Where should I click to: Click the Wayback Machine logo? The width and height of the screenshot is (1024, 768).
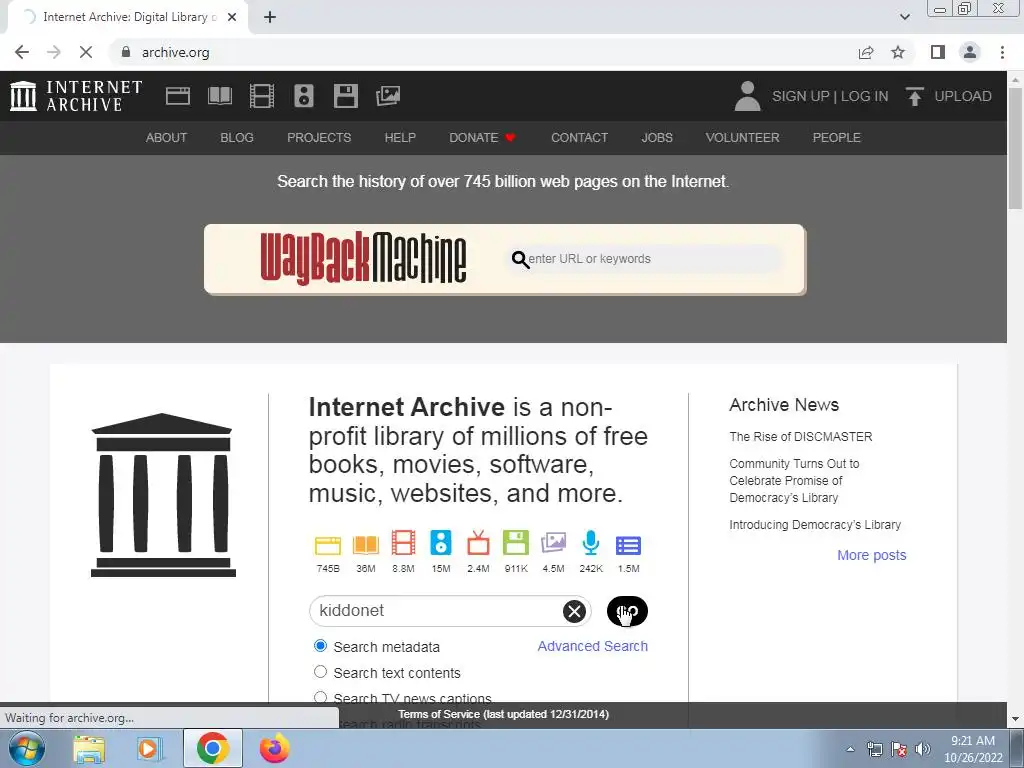(x=363, y=259)
